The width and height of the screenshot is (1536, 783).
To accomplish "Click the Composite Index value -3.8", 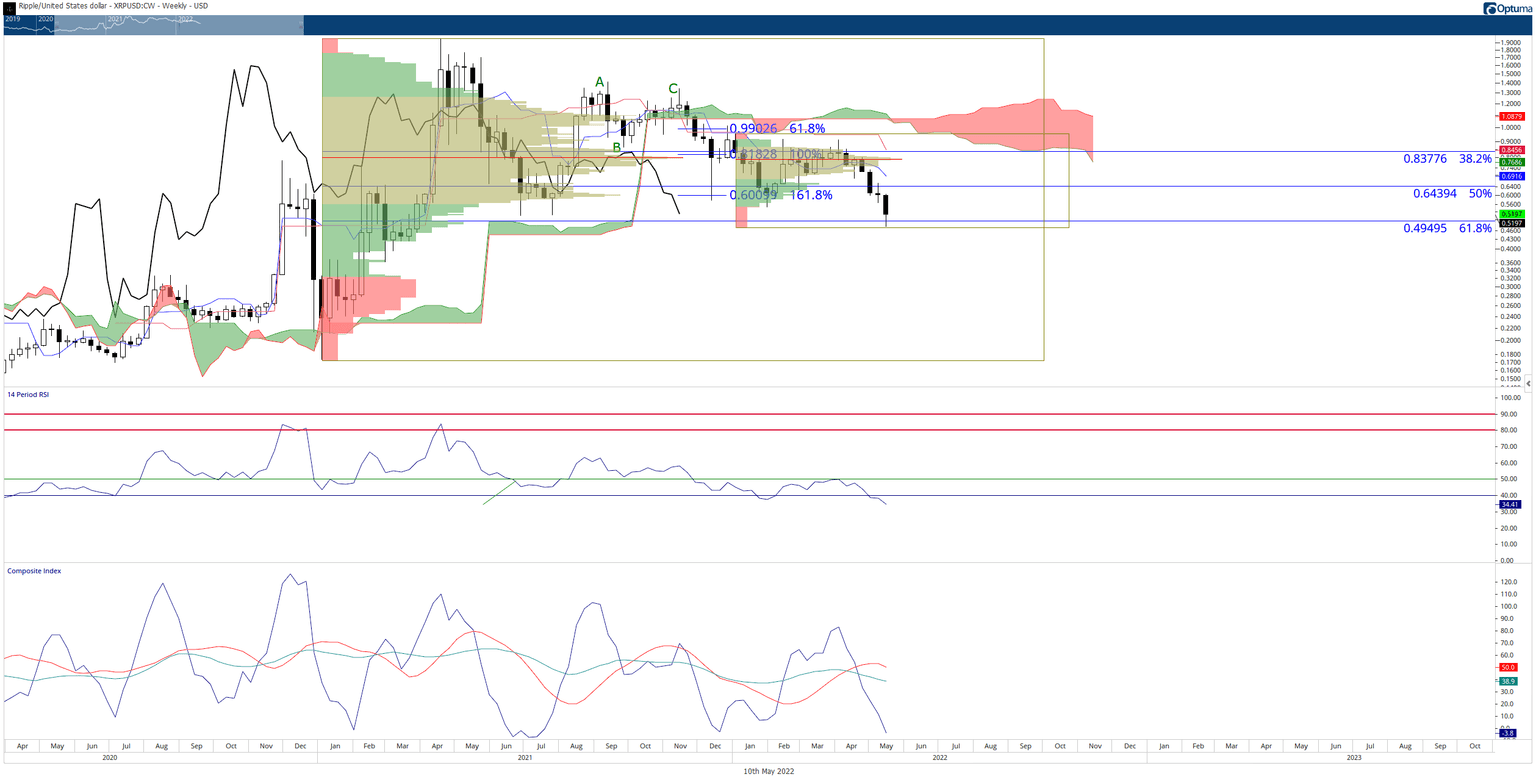I will pyautogui.click(x=1508, y=732).
